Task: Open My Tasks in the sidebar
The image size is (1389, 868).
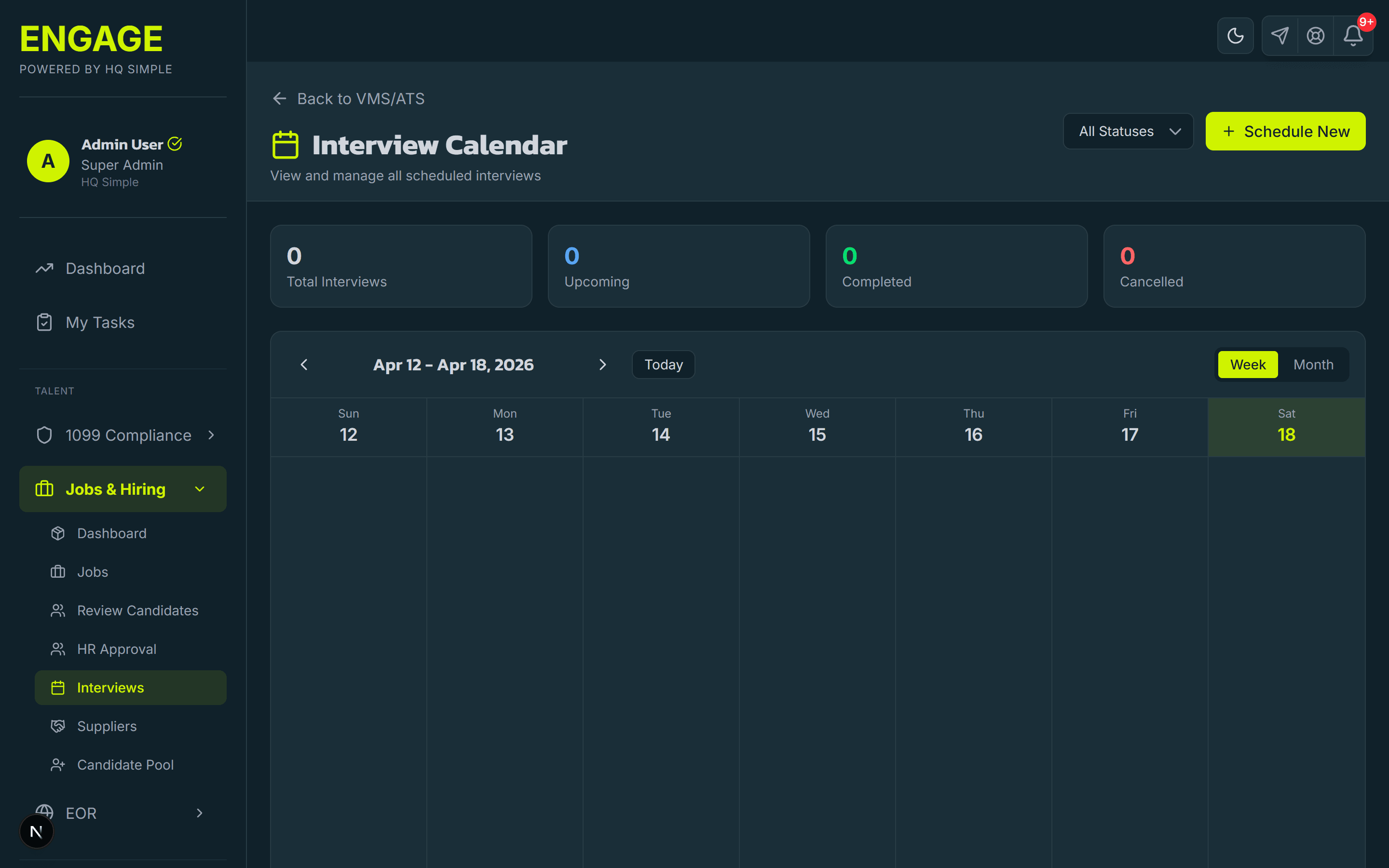Action: tap(123, 323)
